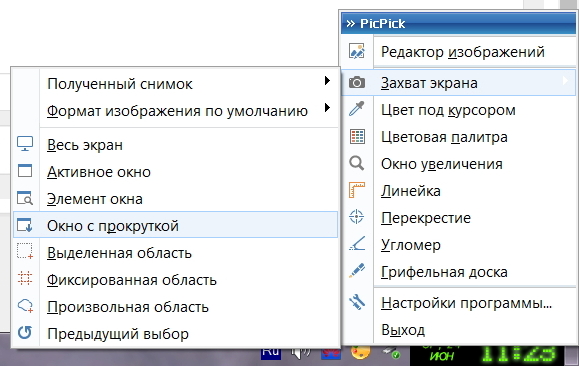
Task: Repeat Предыдущий выбор capture
Action: click(x=175, y=334)
